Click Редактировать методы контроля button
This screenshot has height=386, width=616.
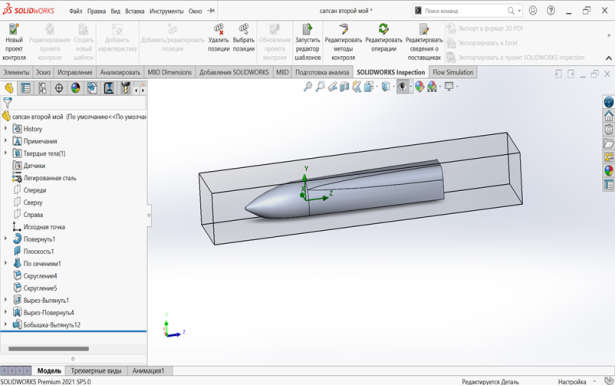(343, 42)
